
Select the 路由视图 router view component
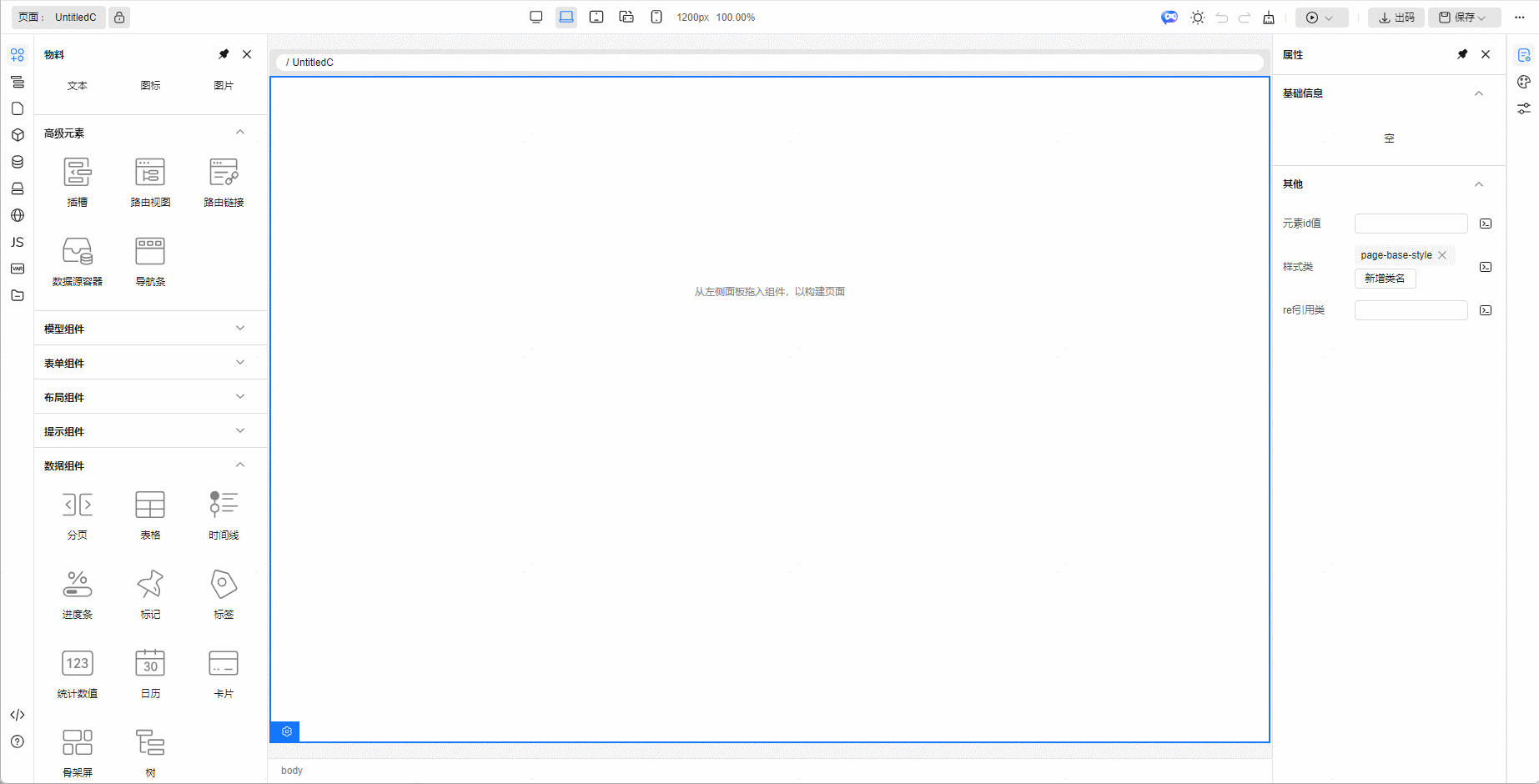pyautogui.click(x=150, y=182)
